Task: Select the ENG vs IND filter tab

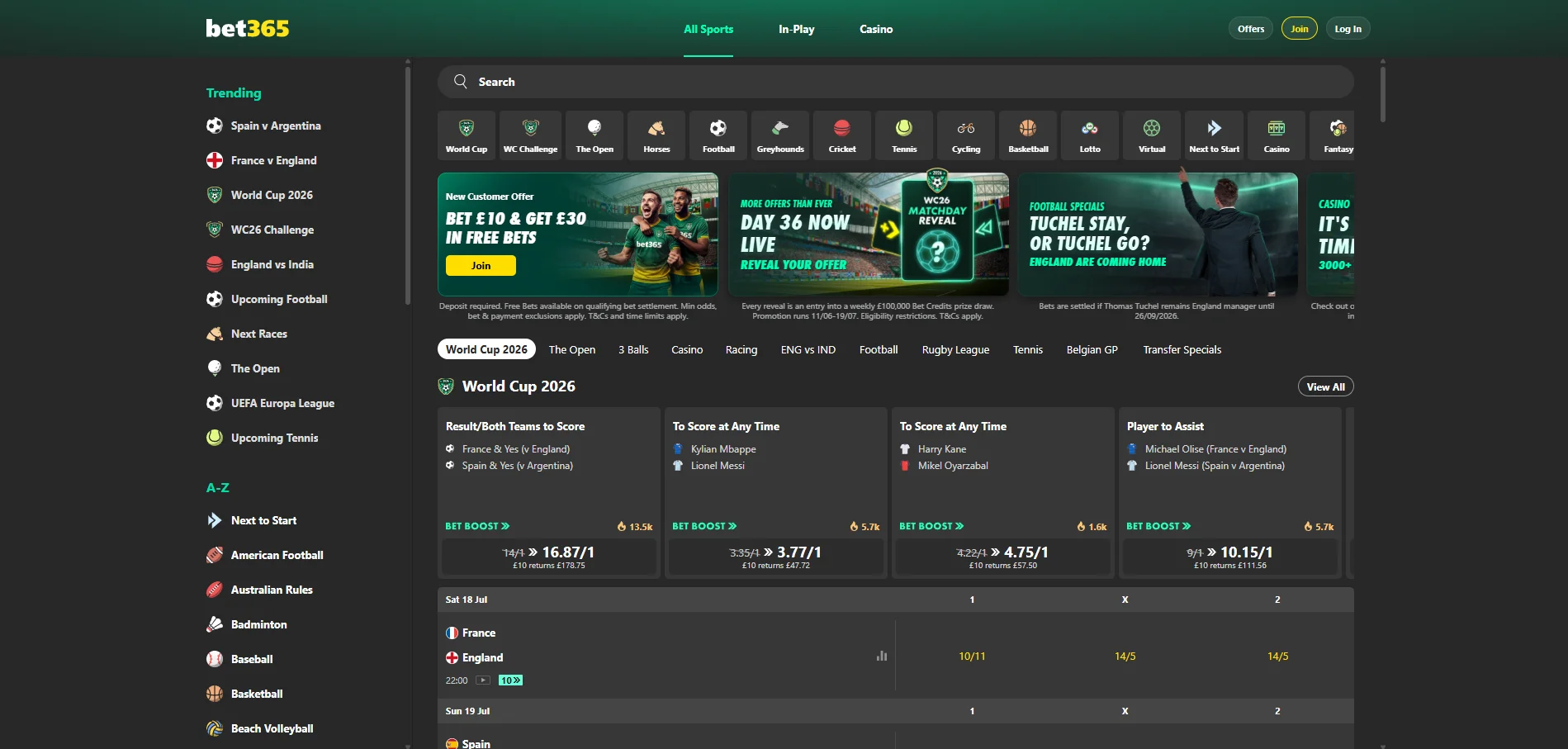Action: coord(808,349)
